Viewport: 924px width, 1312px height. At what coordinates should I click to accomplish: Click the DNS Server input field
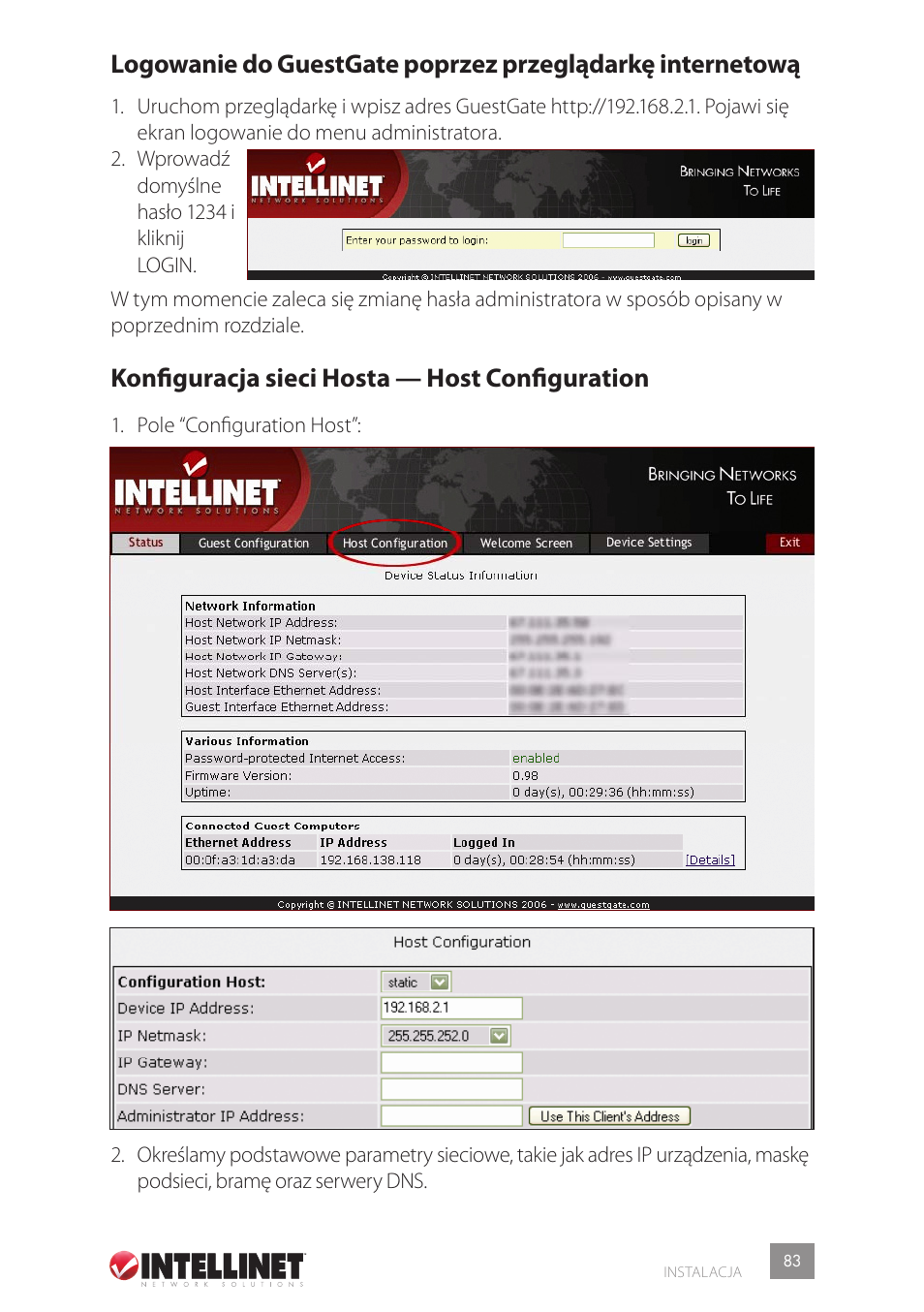pos(451,1089)
